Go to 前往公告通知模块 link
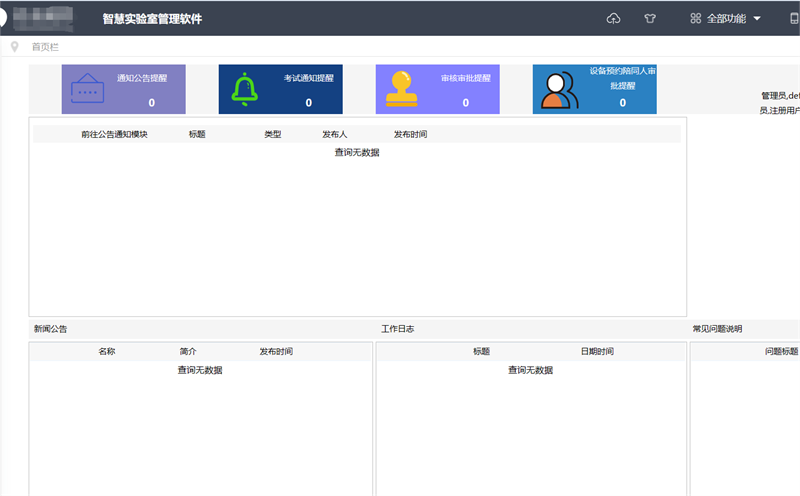This screenshot has width=800, height=496. [x=114, y=134]
